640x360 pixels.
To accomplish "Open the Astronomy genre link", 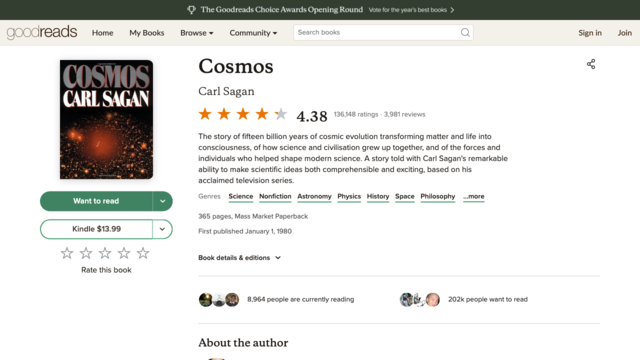I will tap(314, 197).
